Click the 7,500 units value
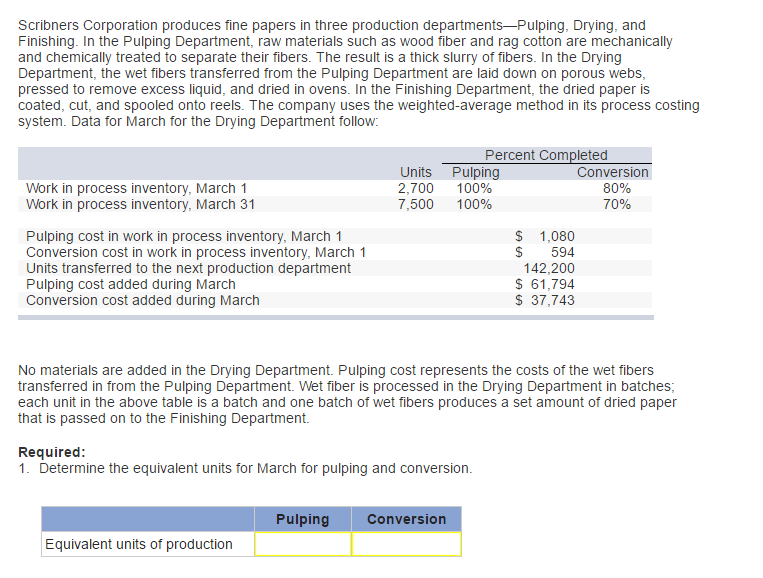This screenshot has width=763, height=578. [416, 204]
